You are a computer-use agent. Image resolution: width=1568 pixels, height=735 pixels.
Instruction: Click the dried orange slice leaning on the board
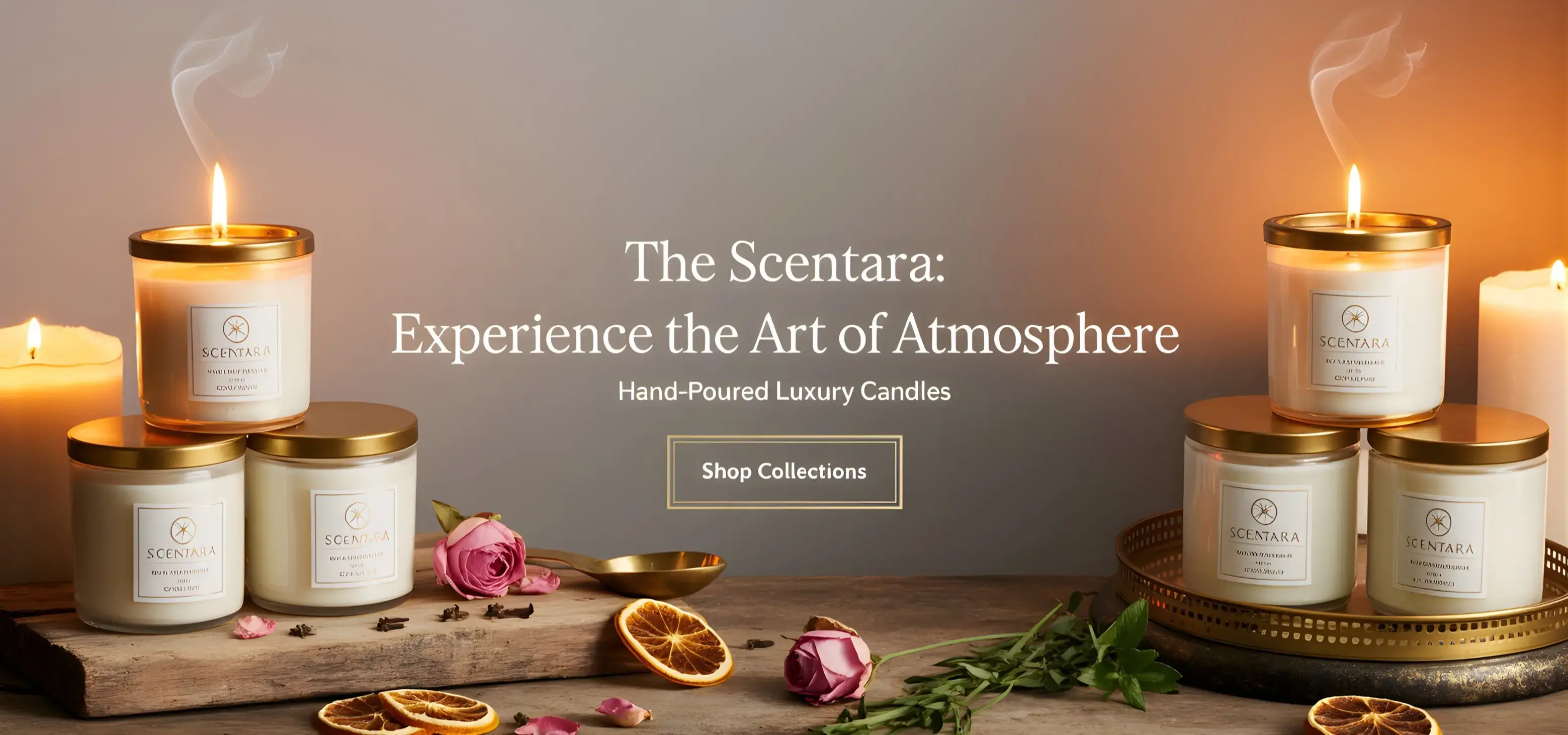coord(673,642)
